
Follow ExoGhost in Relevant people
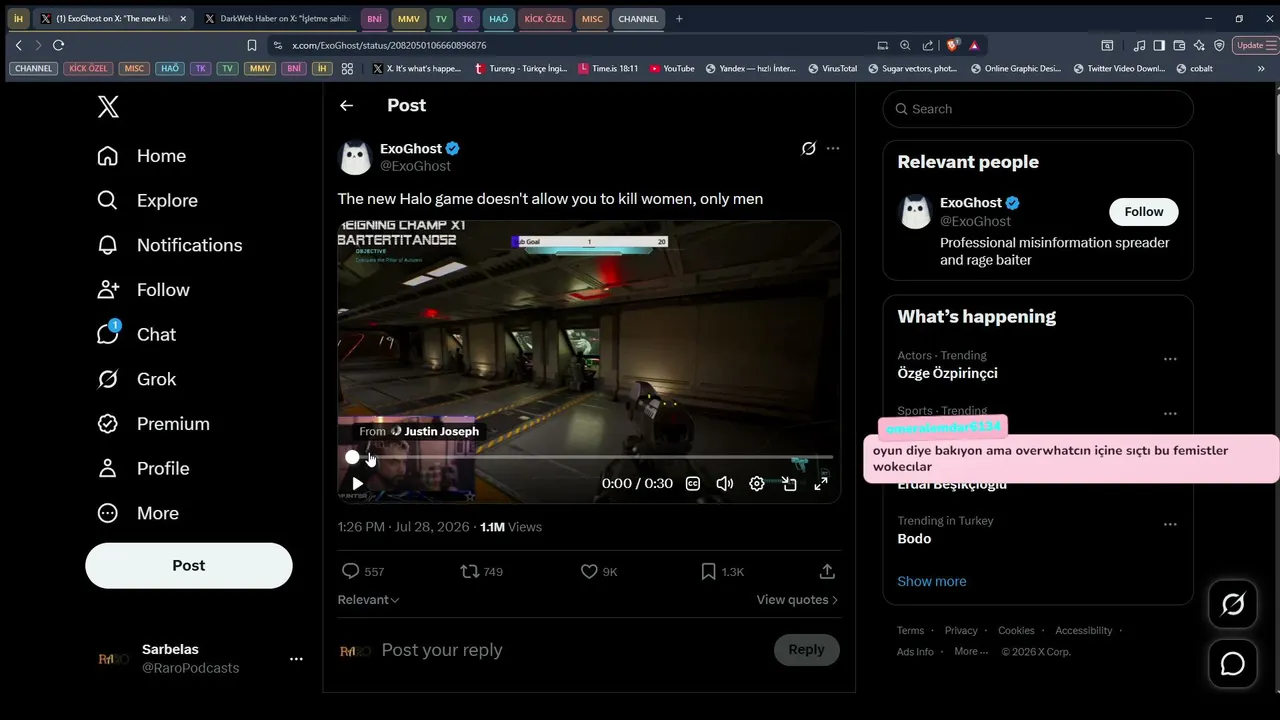[1144, 212]
